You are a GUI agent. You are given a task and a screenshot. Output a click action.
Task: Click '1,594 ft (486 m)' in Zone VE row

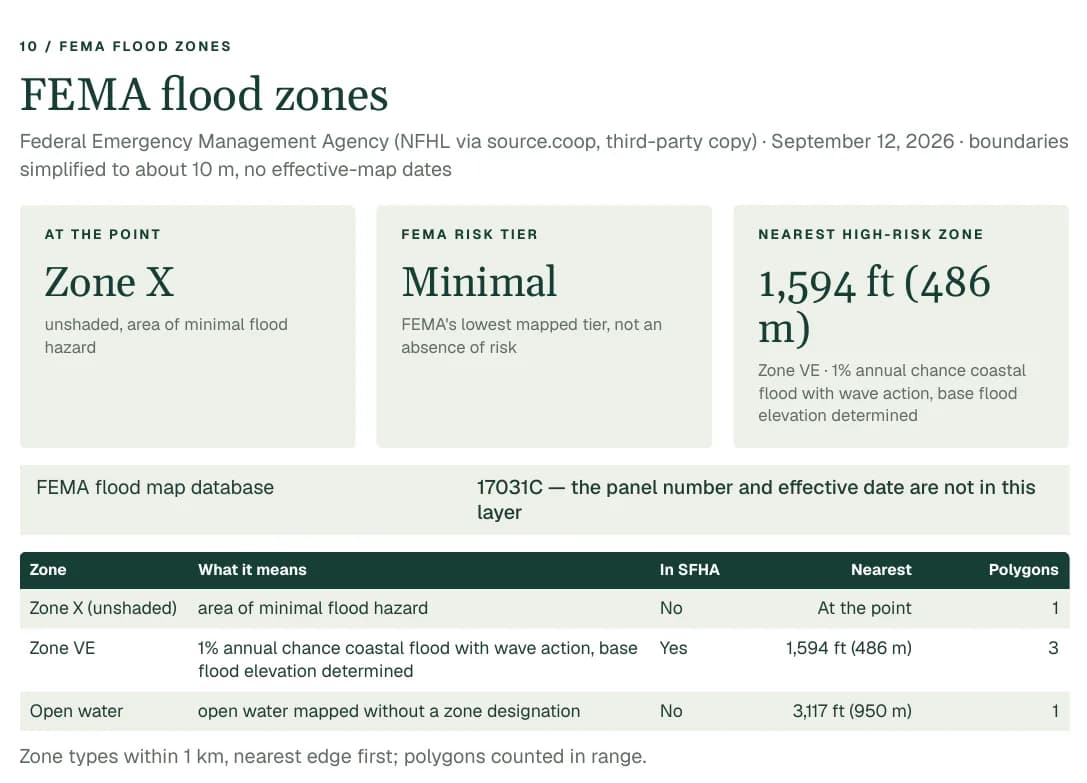(x=849, y=648)
